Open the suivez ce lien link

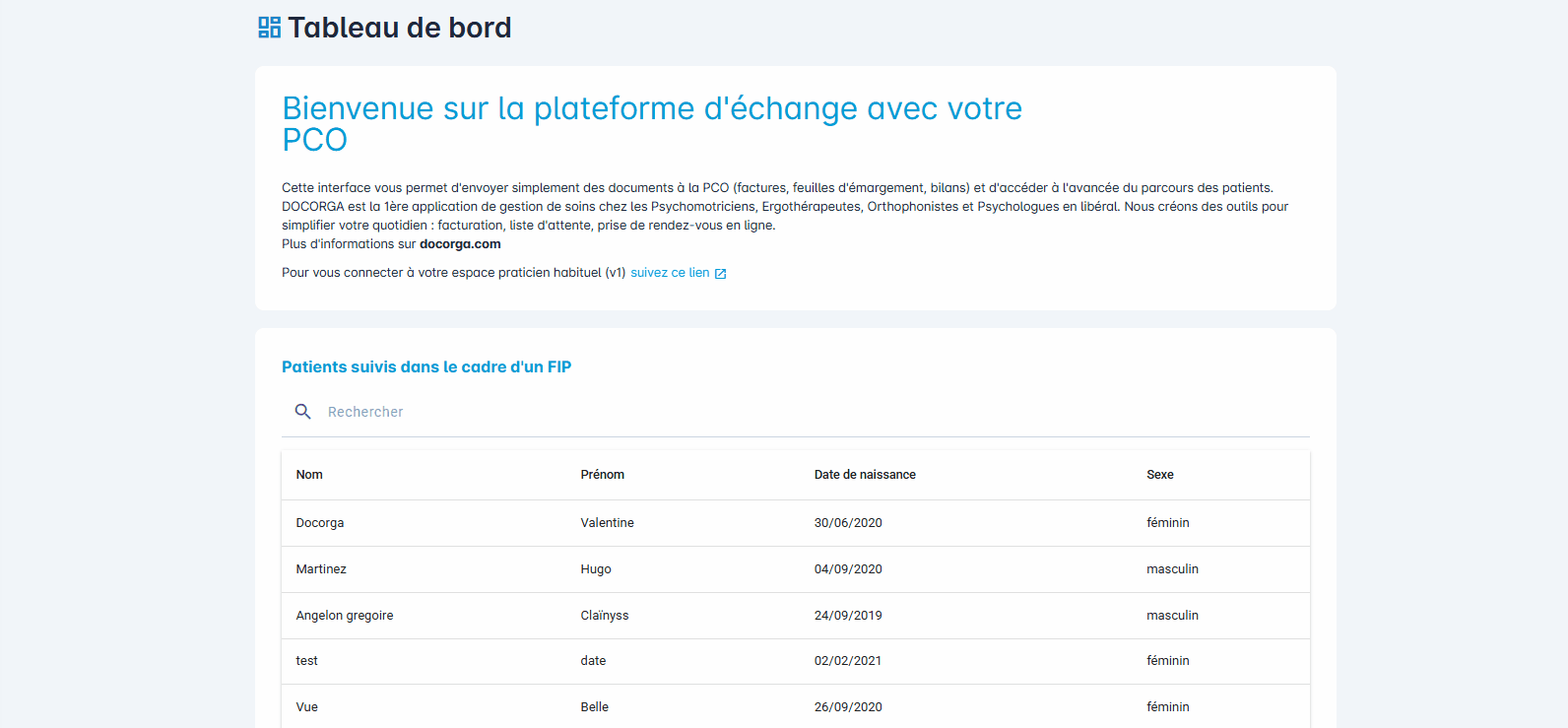point(670,273)
